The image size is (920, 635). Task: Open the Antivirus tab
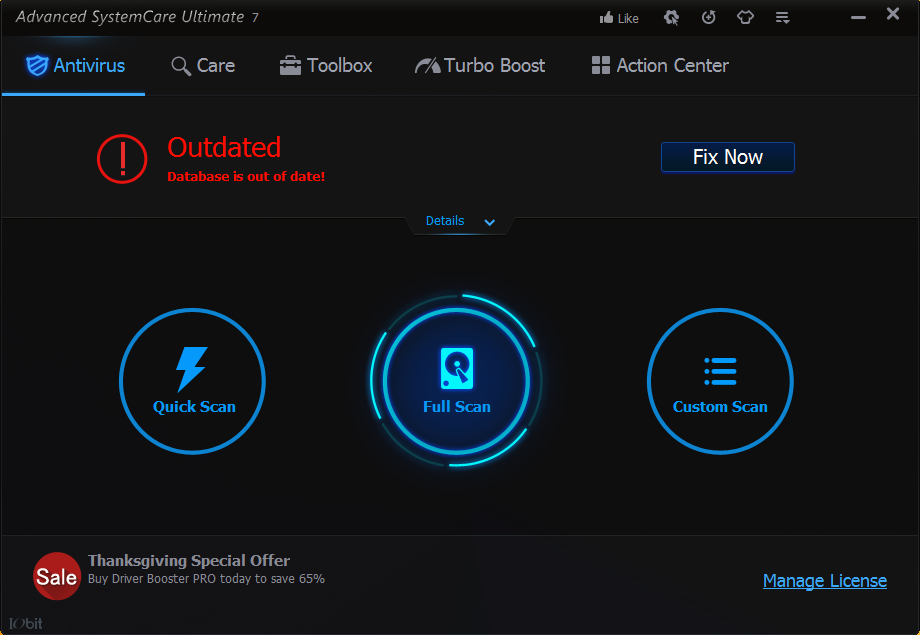[75, 66]
